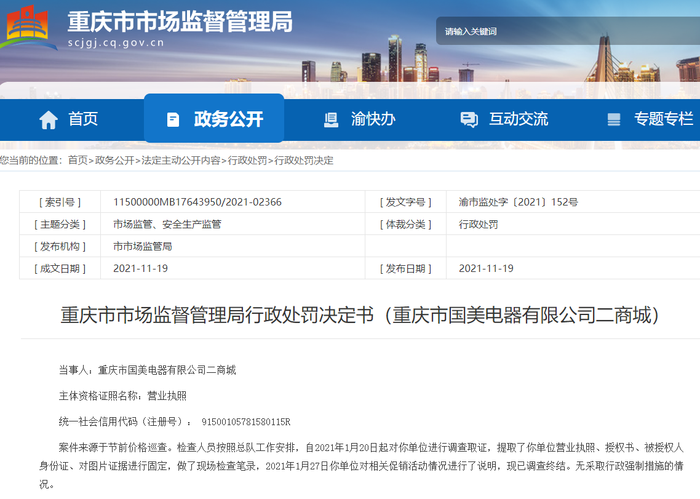Click the 主体资格证照名称：营业执照 line
This screenshot has height=499, width=700.
click(123, 396)
